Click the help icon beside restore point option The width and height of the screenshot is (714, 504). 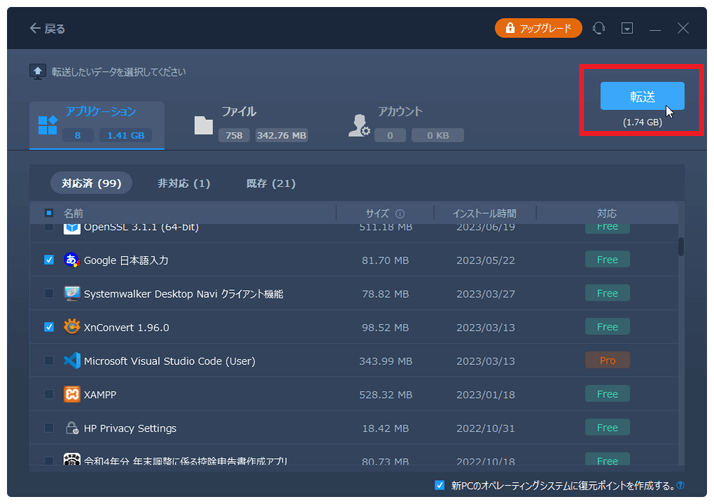(680, 486)
